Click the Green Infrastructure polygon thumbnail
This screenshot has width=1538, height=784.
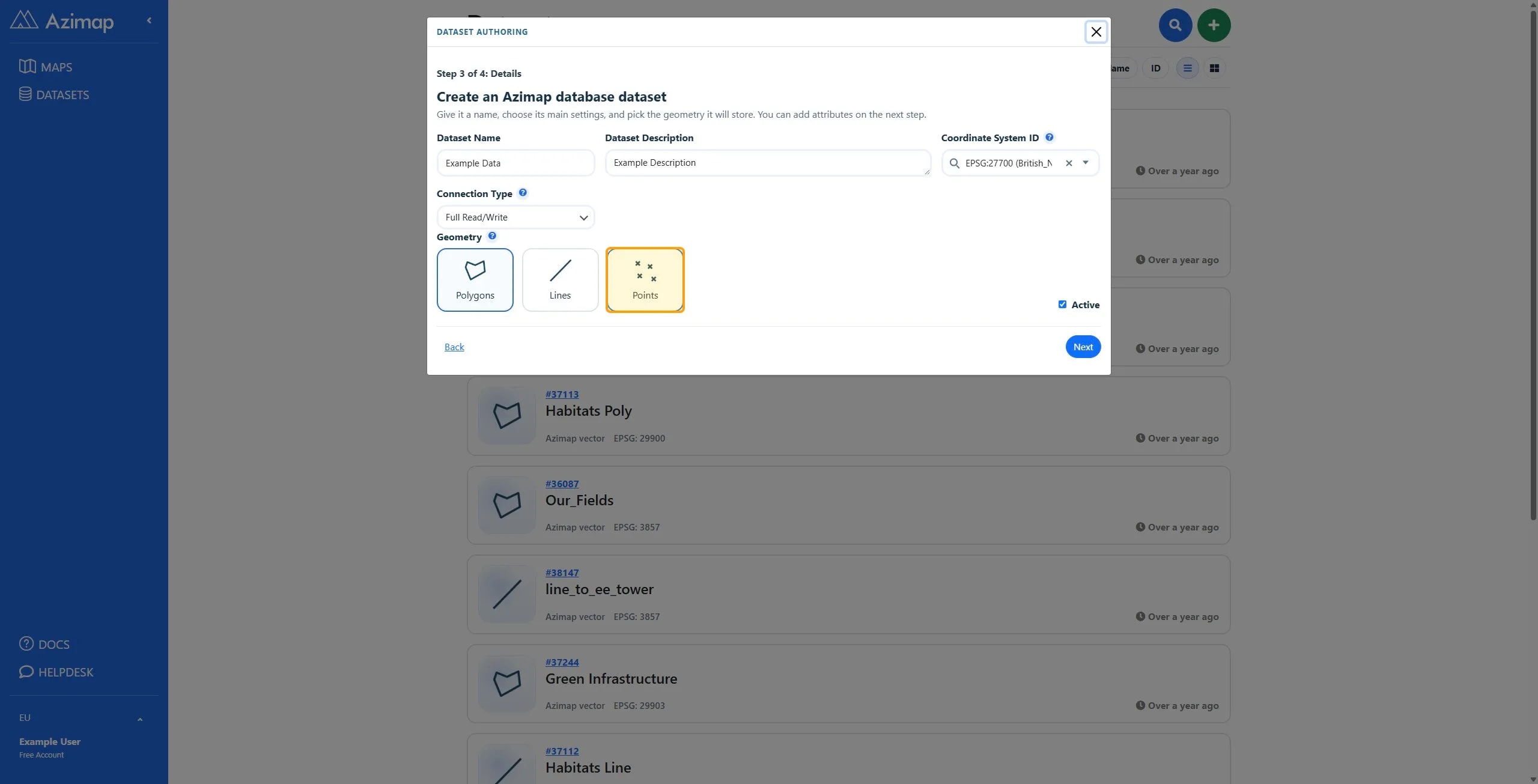click(506, 684)
